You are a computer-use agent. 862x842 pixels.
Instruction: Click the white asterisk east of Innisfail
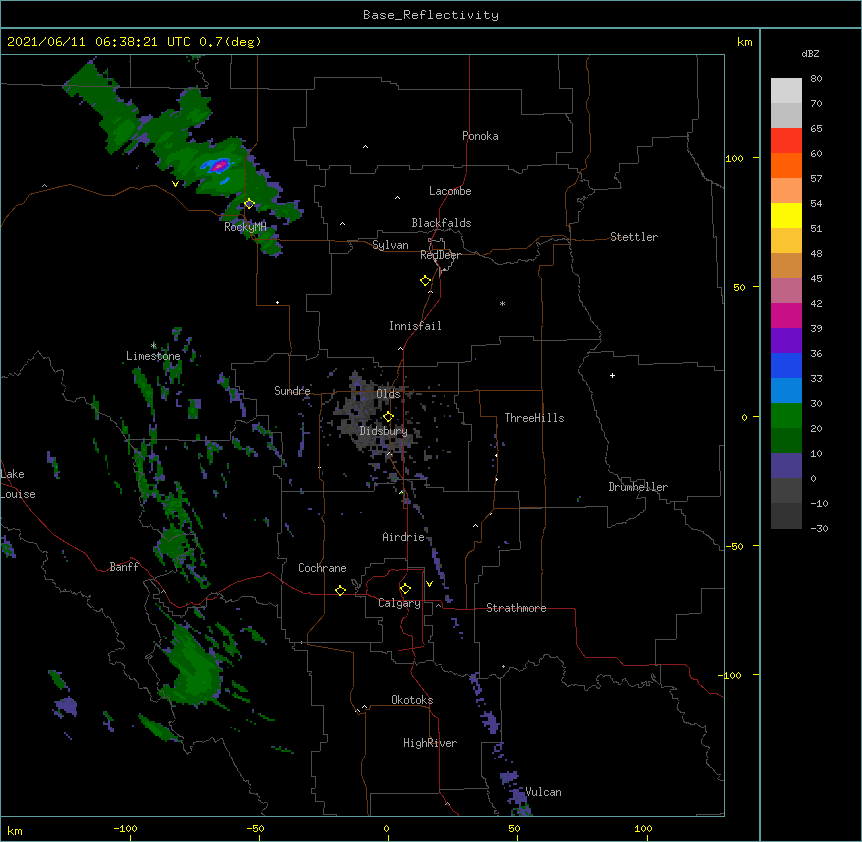[502, 303]
